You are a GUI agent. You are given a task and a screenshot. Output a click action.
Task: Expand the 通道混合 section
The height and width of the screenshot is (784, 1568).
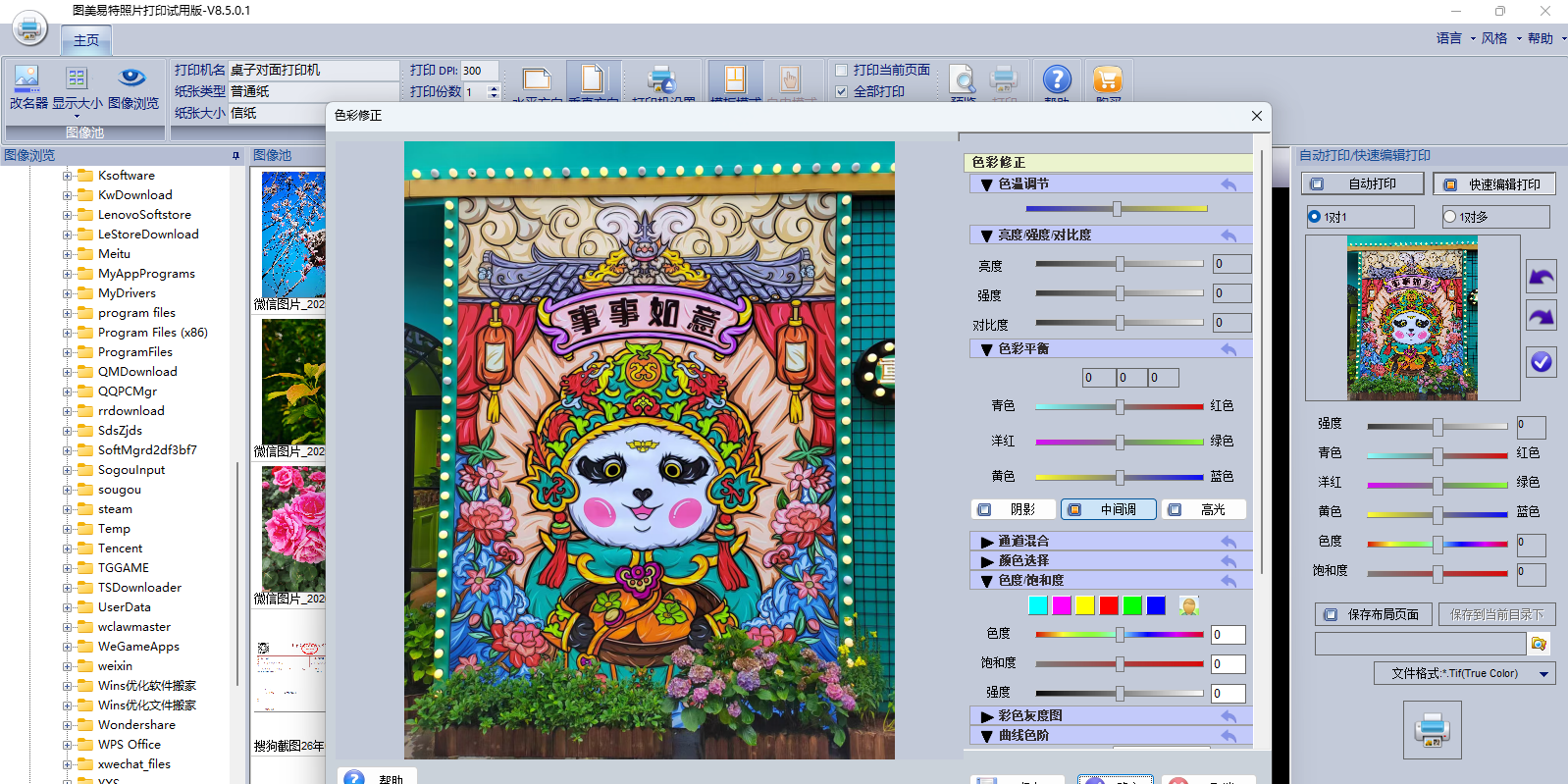pos(987,542)
